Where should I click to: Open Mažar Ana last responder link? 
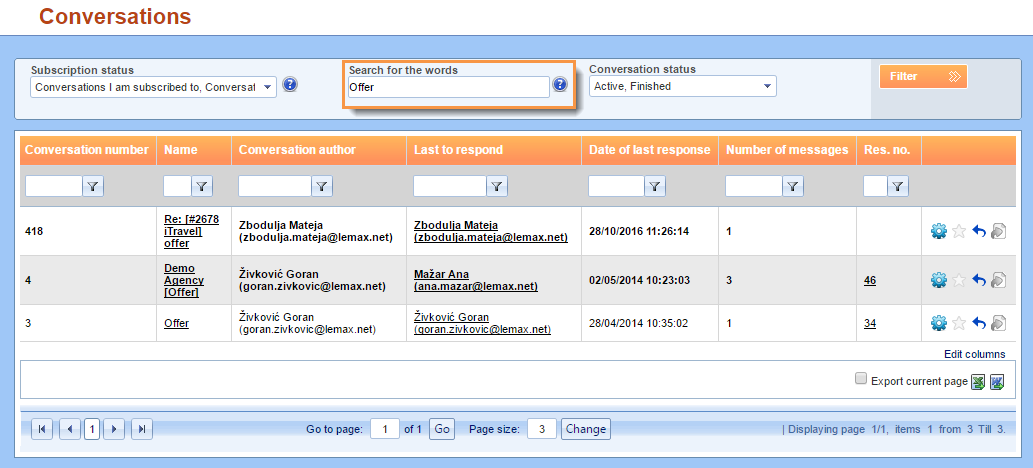tap(476, 280)
